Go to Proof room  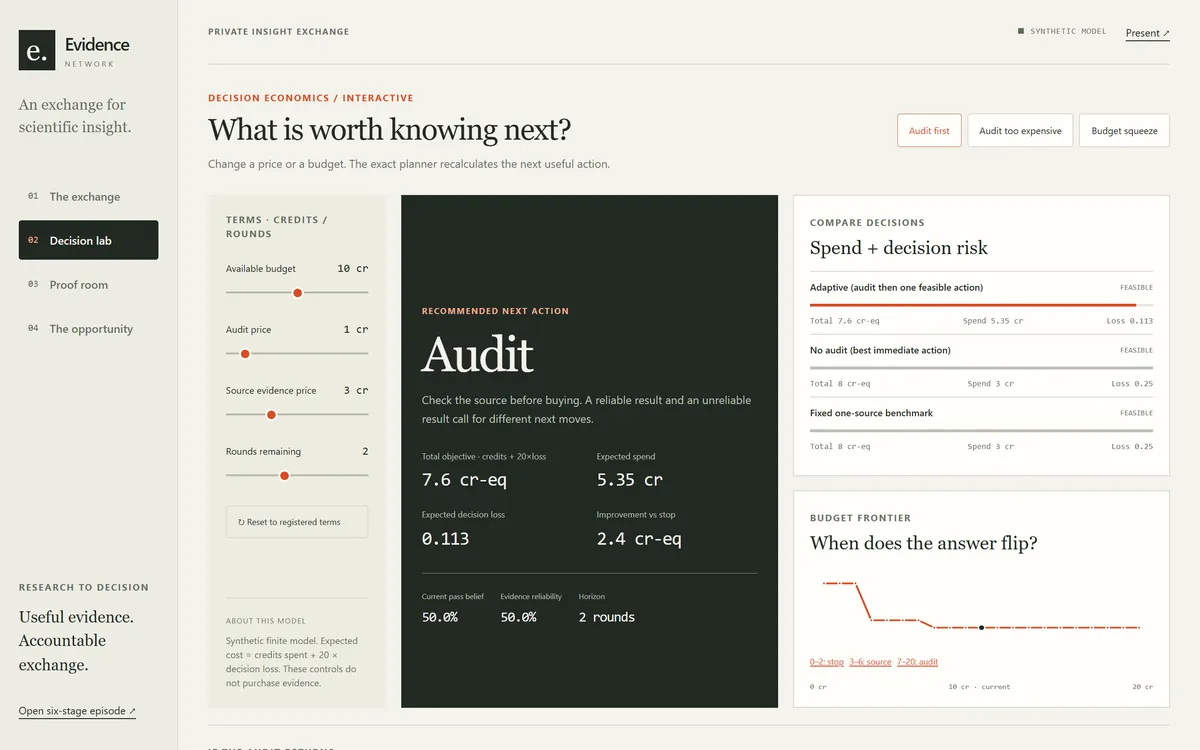click(x=88, y=285)
